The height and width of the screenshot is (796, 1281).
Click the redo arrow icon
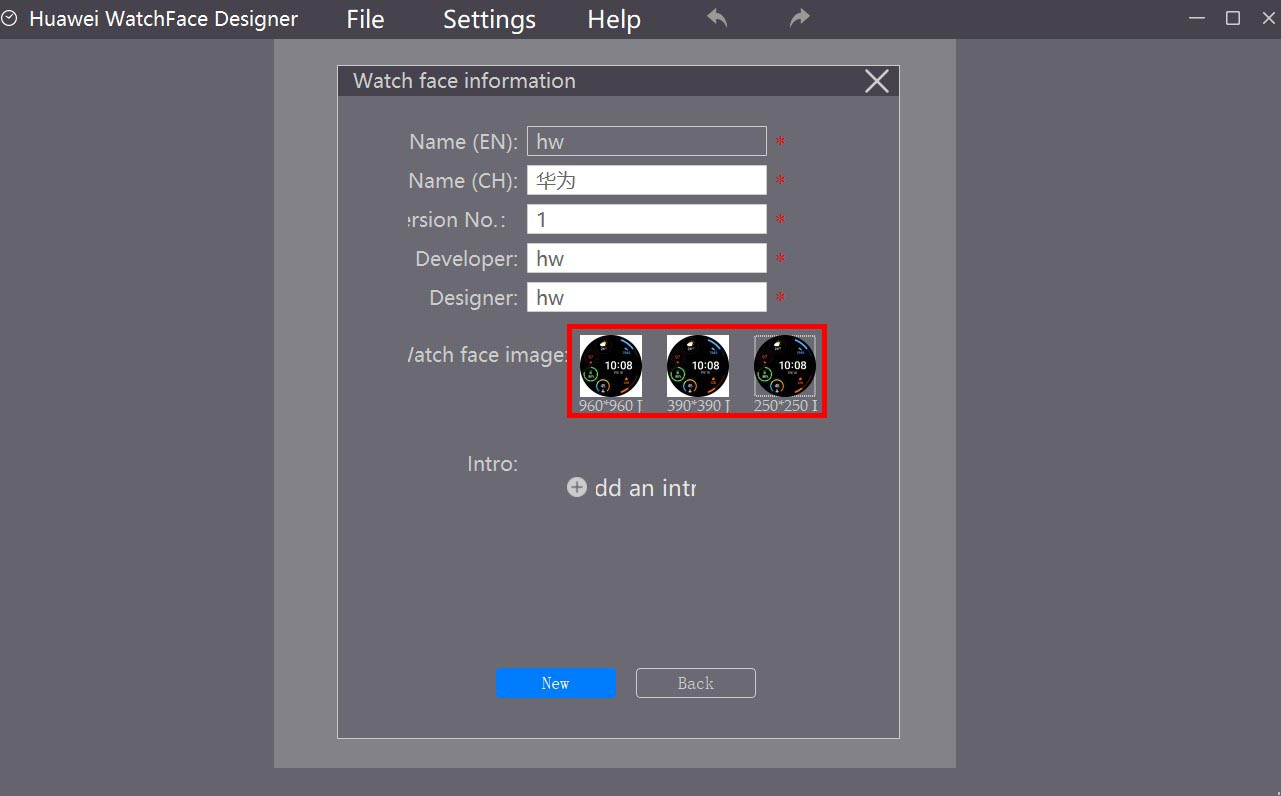coord(799,18)
